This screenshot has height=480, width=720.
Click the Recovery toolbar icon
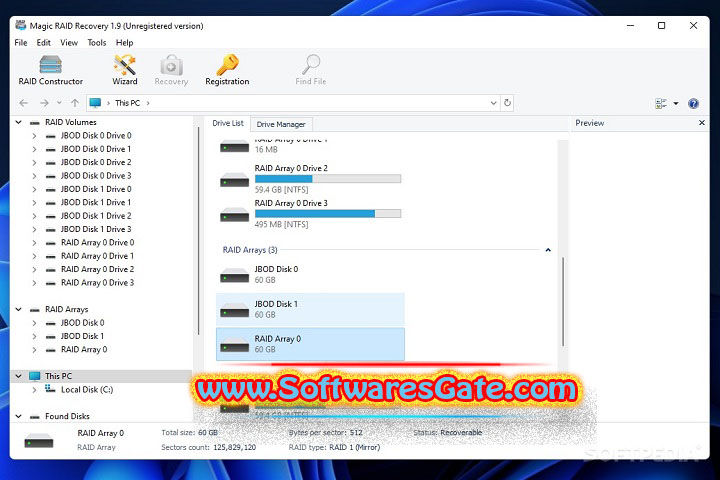pos(171,70)
